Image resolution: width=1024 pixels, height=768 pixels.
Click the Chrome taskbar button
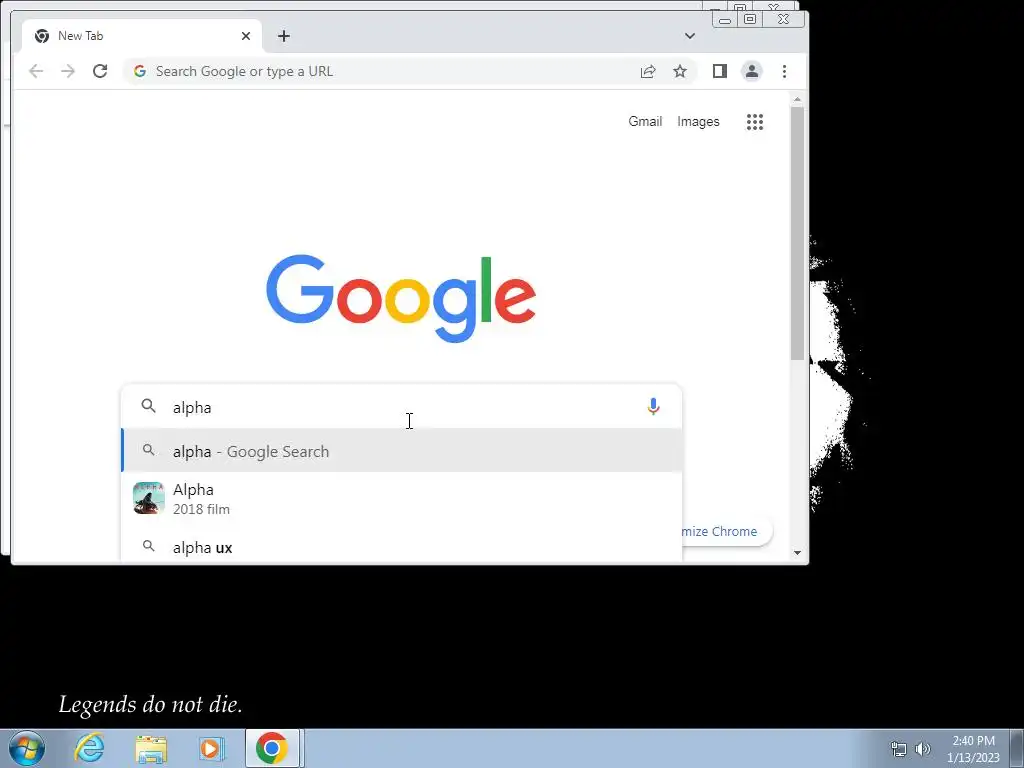click(x=272, y=748)
